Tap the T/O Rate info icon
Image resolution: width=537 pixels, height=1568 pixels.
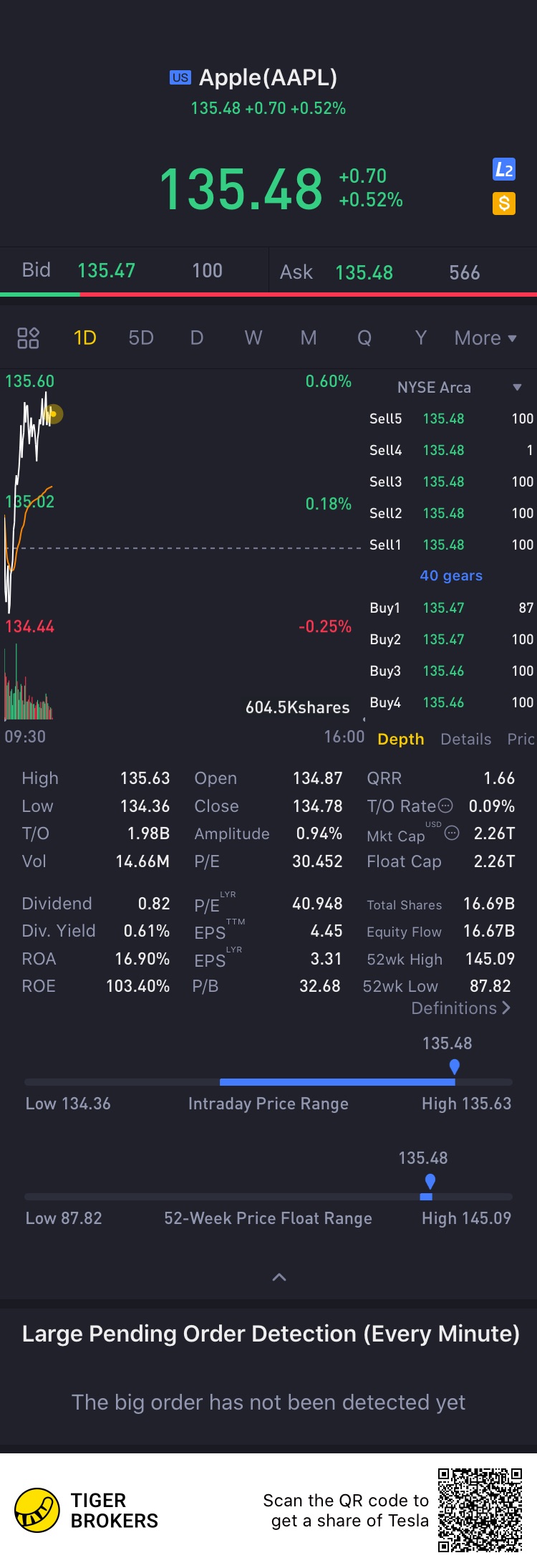[x=445, y=805]
